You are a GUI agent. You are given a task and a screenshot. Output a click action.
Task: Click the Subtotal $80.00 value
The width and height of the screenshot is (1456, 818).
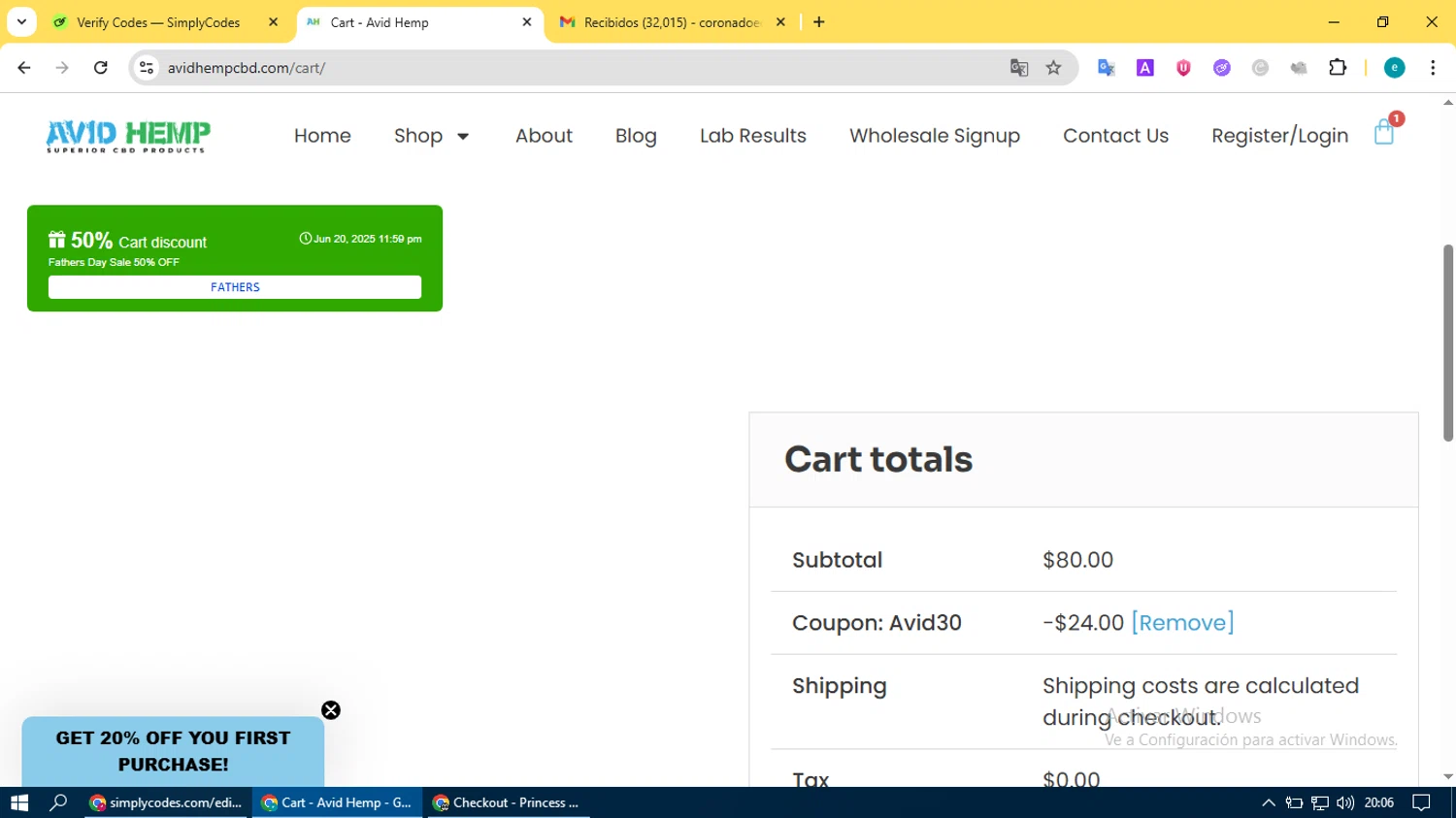click(1077, 560)
